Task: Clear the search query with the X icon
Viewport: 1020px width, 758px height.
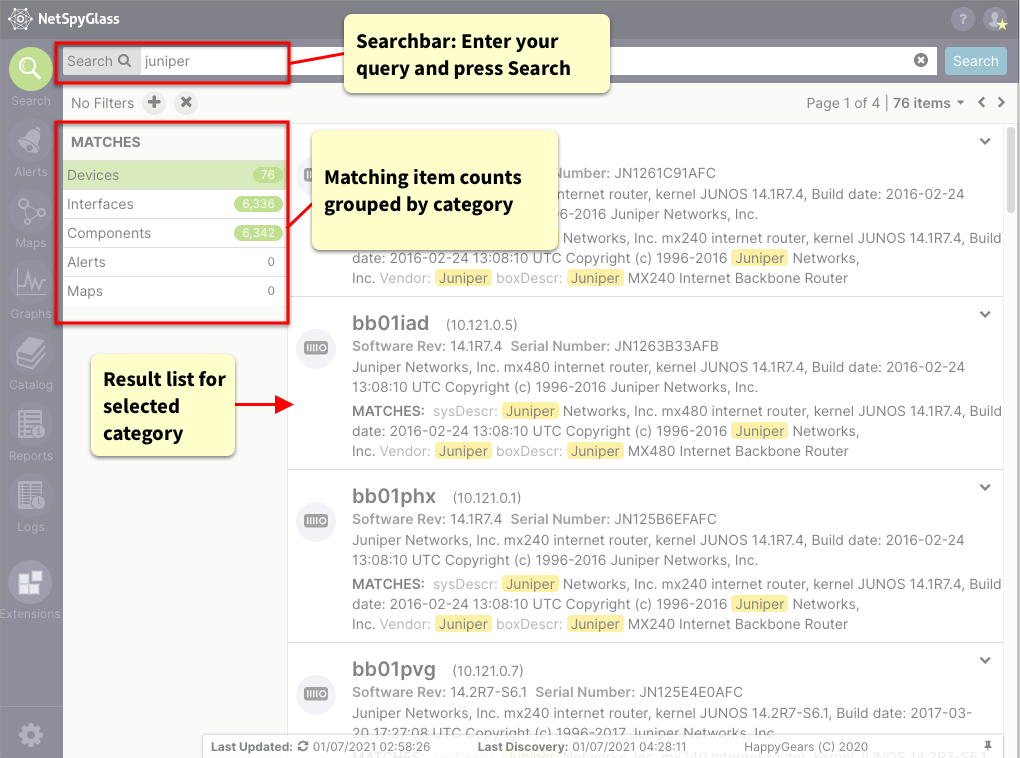Action: (920, 61)
